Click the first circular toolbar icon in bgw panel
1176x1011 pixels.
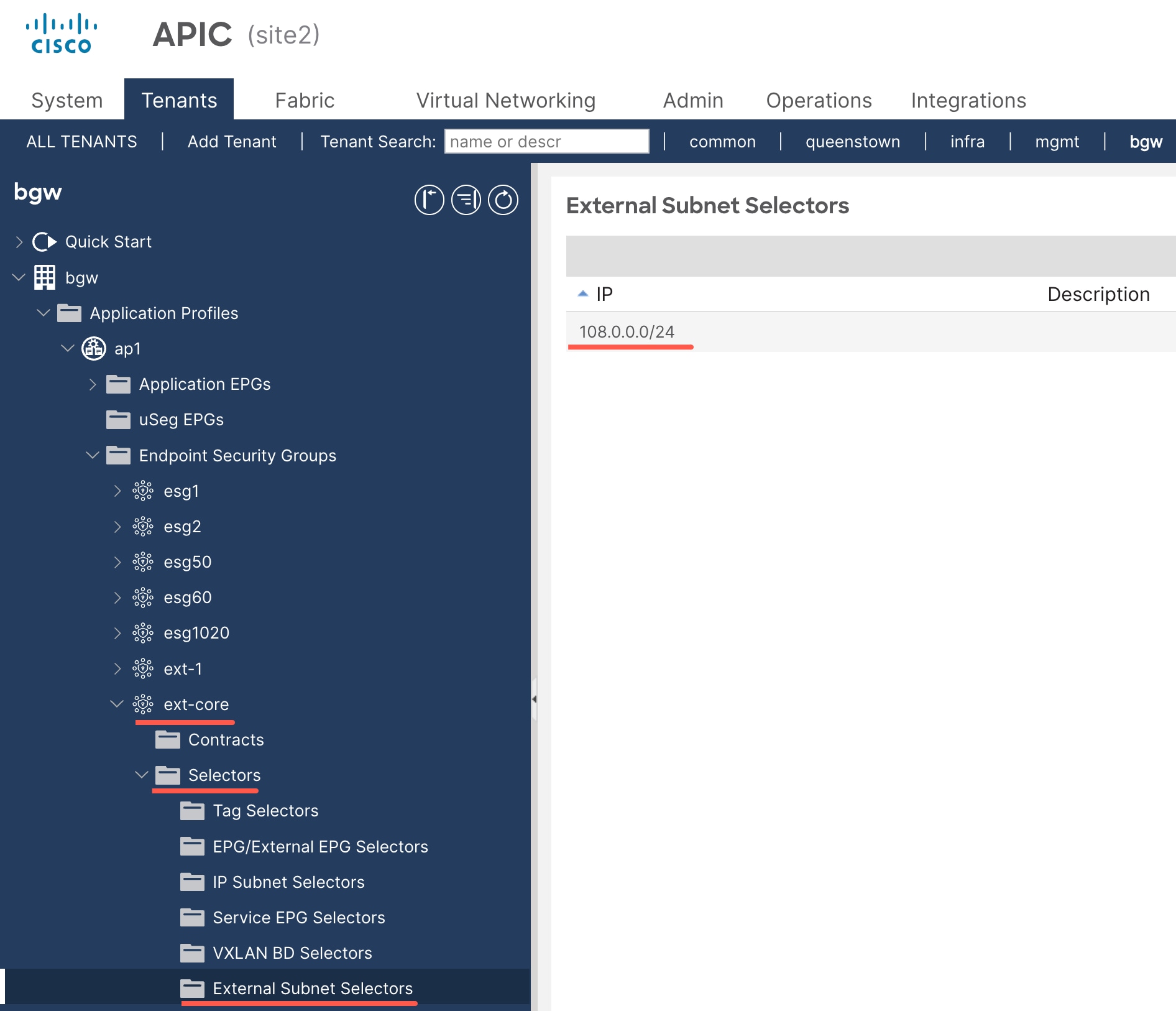(430, 200)
